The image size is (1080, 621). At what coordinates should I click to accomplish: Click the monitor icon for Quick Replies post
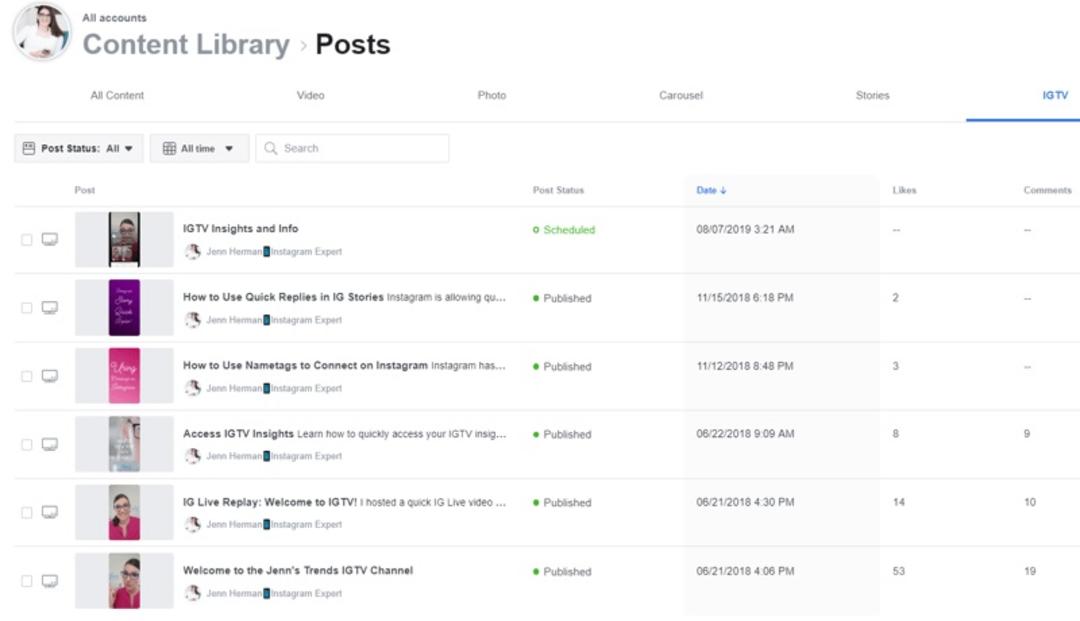point(50,308)
